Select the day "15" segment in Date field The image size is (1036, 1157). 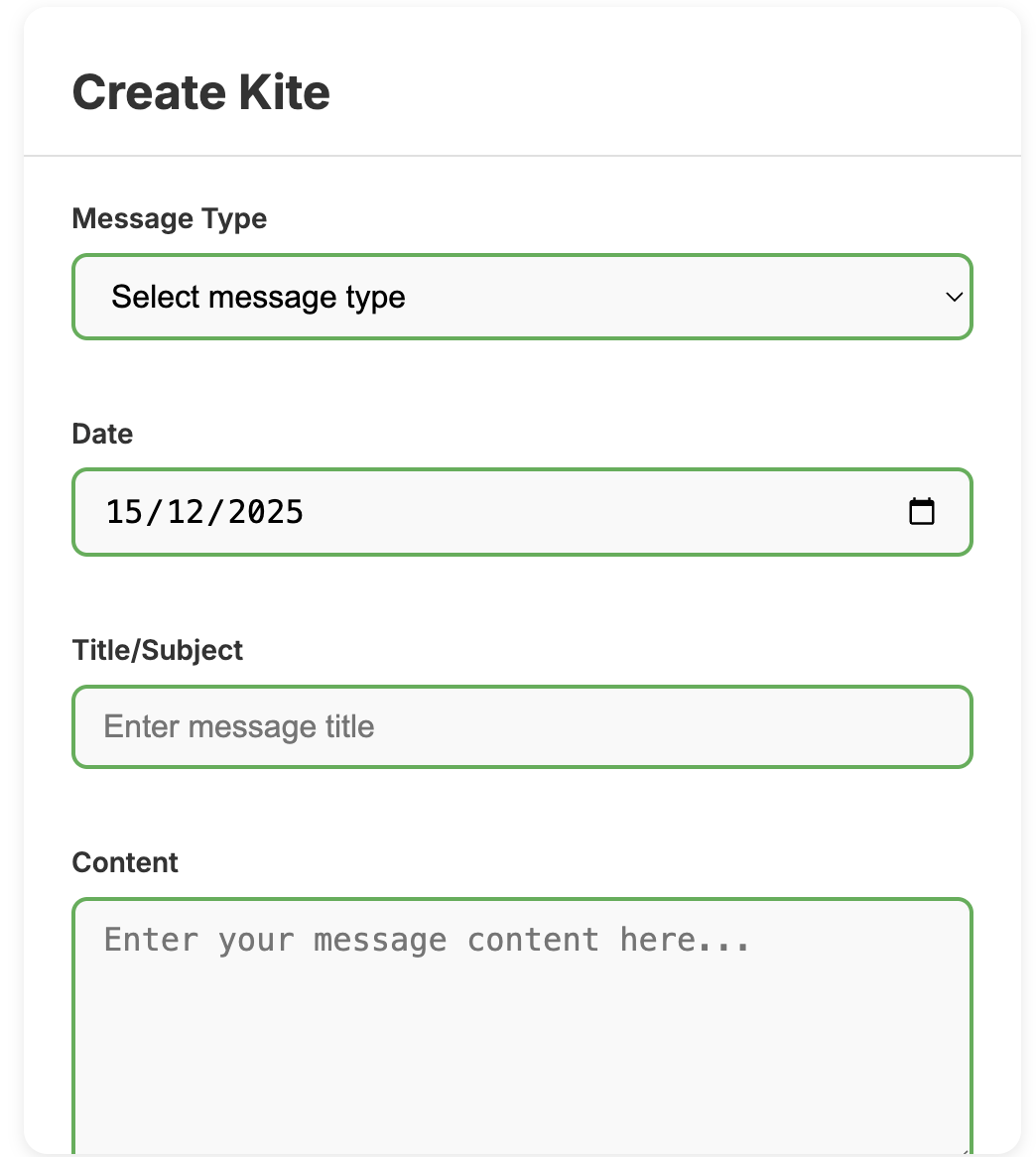point(125,512)
